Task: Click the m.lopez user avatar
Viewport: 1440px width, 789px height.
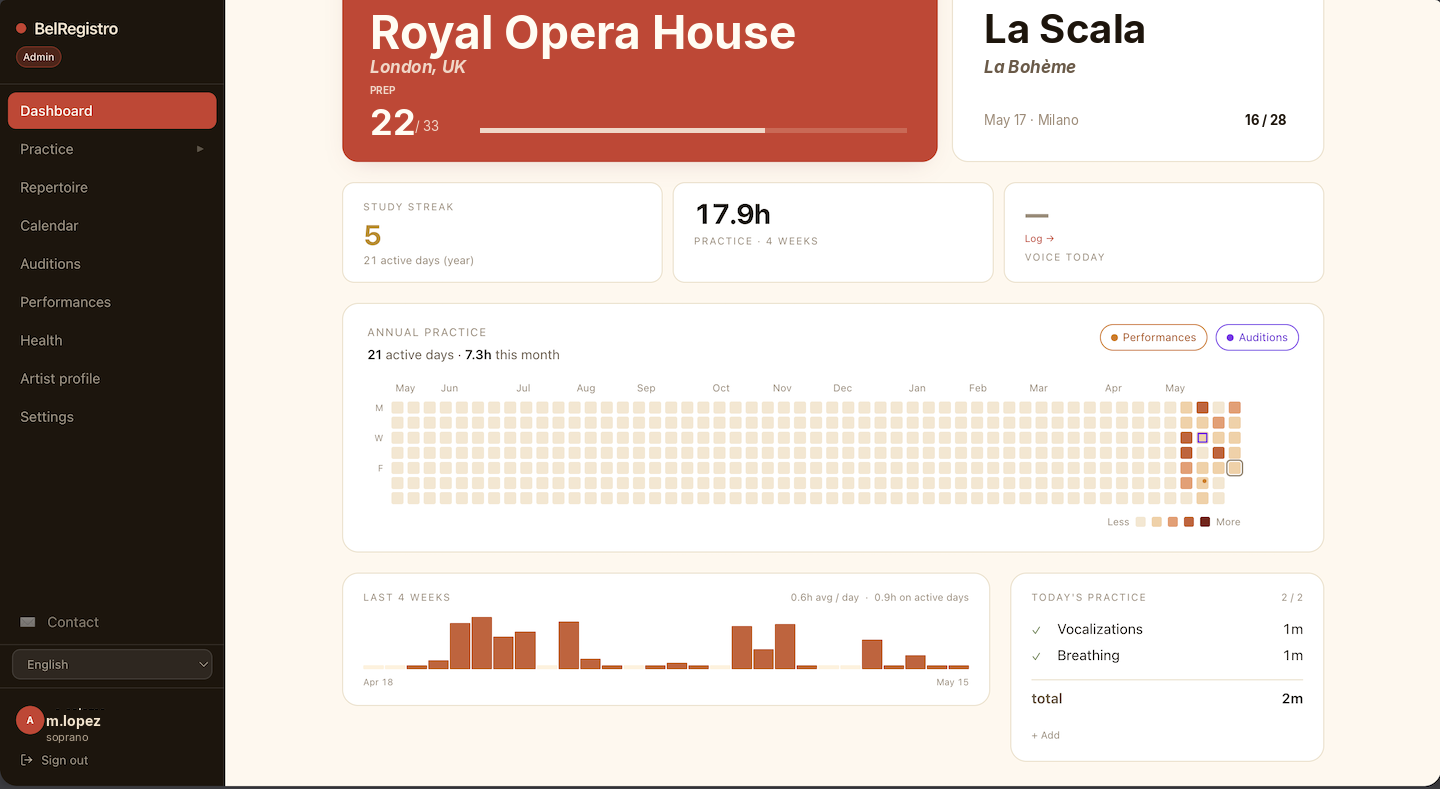Action: click(30, 720)
